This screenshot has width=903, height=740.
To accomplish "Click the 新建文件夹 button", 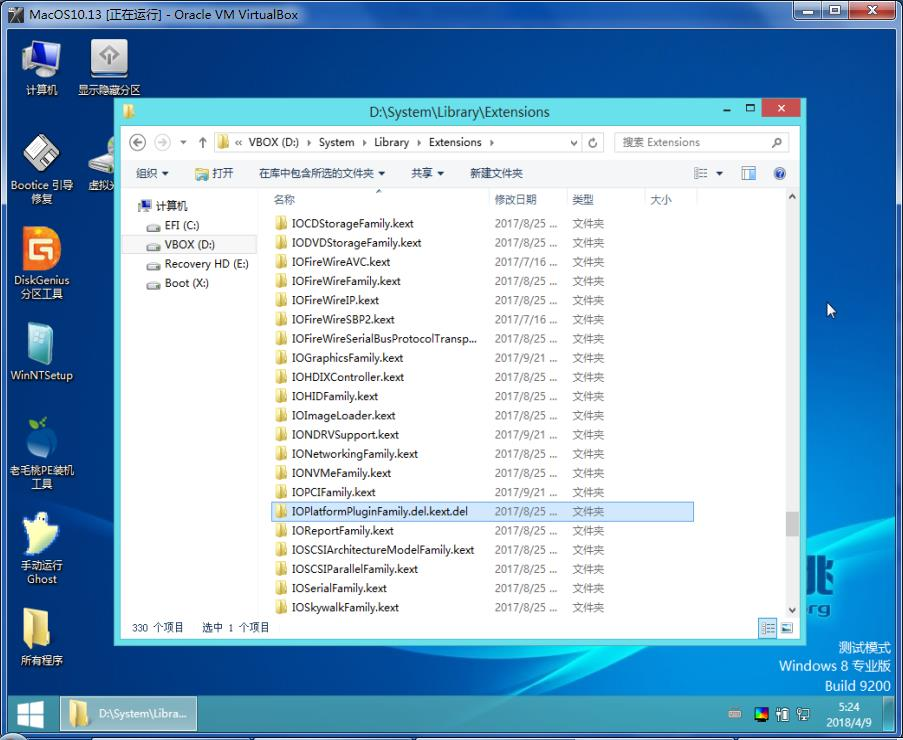I will pos(496,173).
